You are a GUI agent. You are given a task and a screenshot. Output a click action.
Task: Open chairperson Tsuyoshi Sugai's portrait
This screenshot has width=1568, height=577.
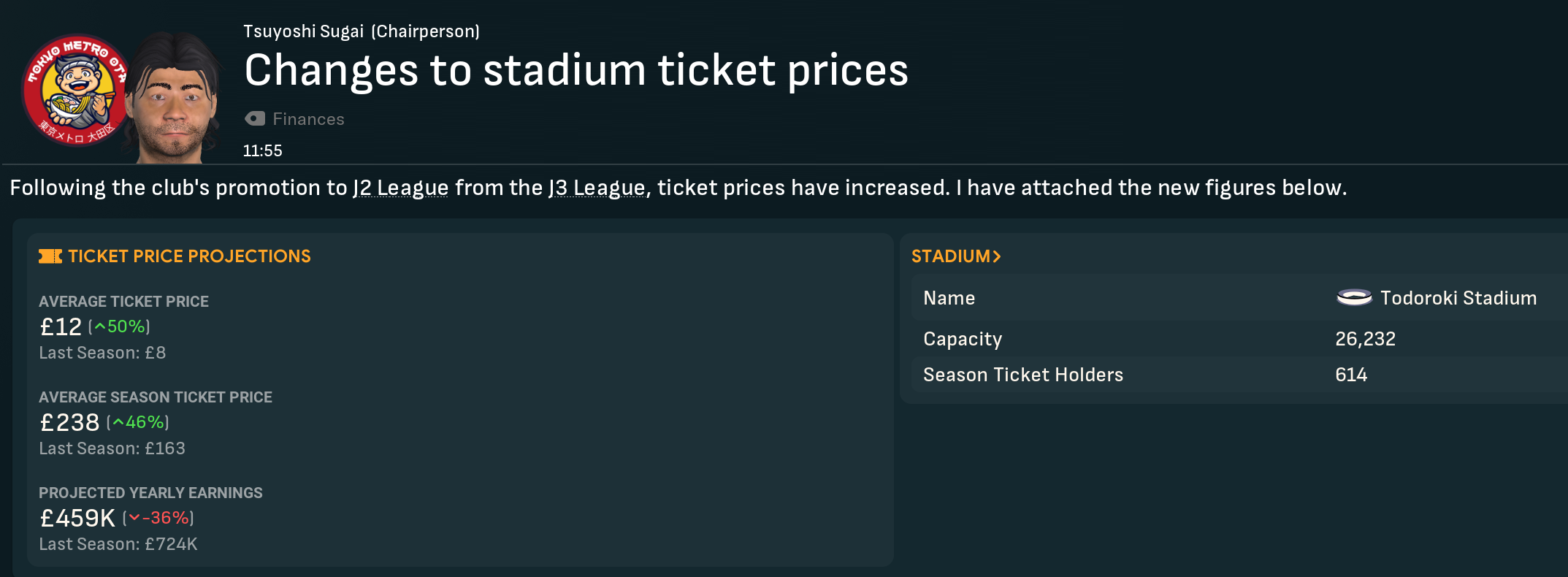point(175,99)
